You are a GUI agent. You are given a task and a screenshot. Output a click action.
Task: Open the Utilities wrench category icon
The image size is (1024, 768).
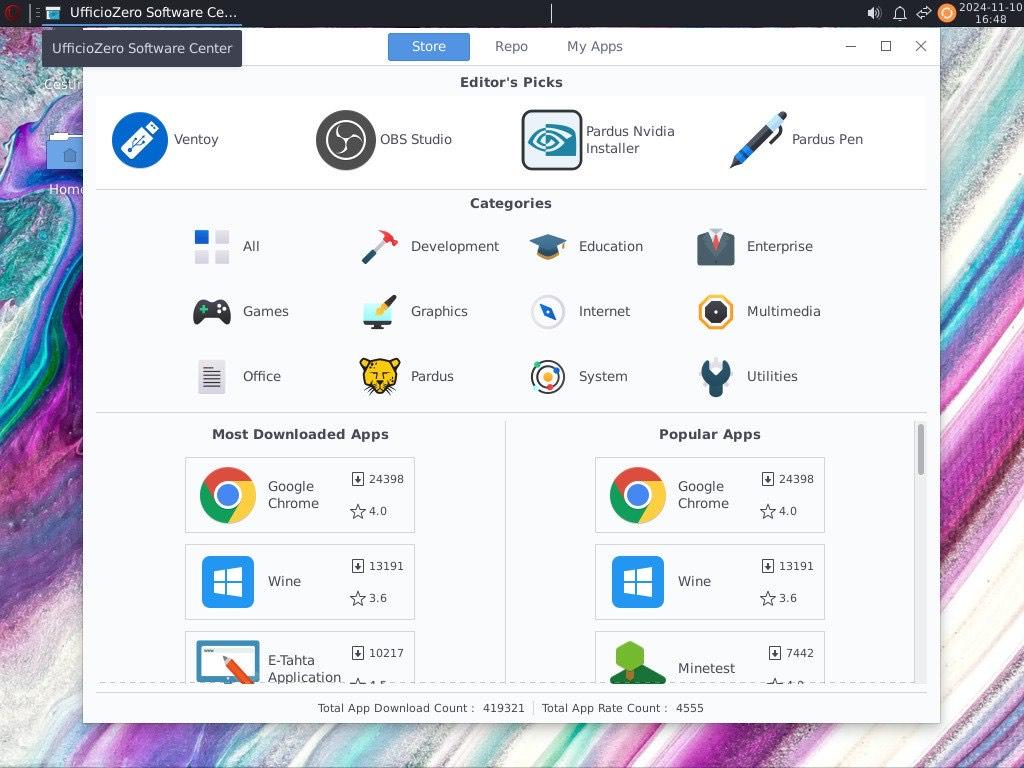pos(716,377)
